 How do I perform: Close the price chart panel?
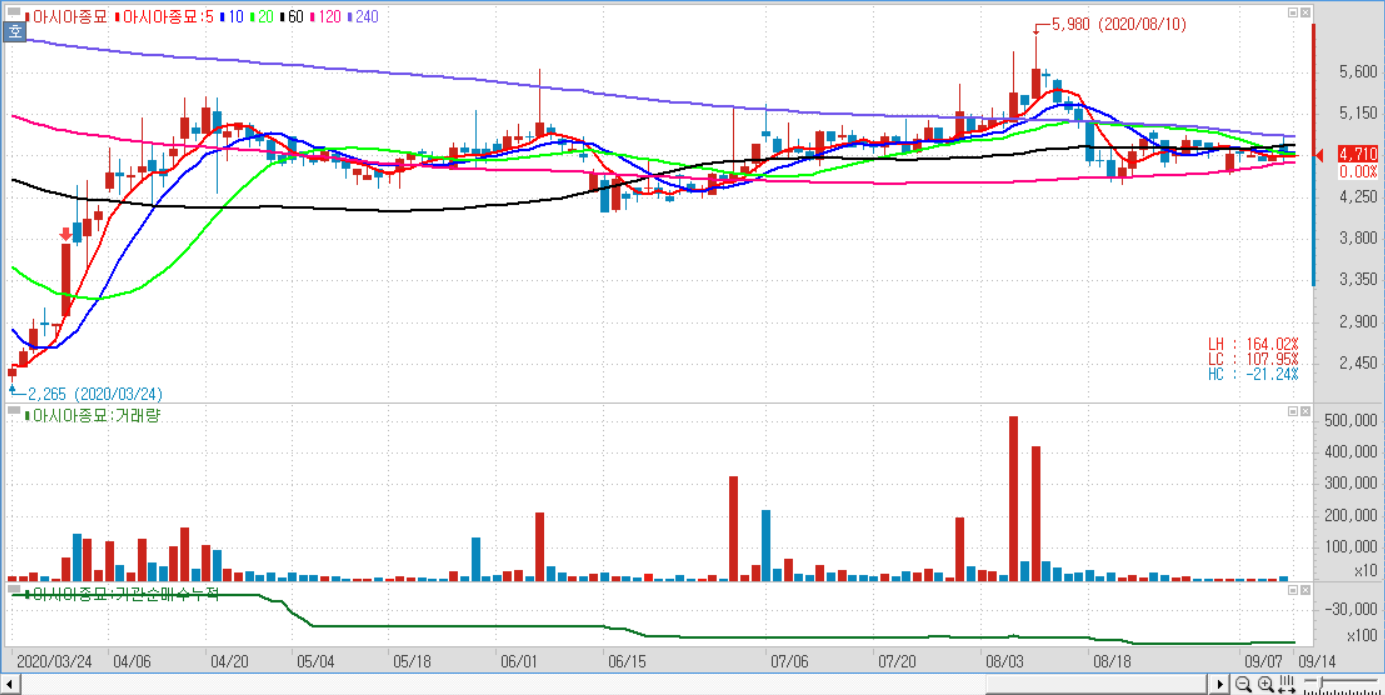pos(1305,12)
